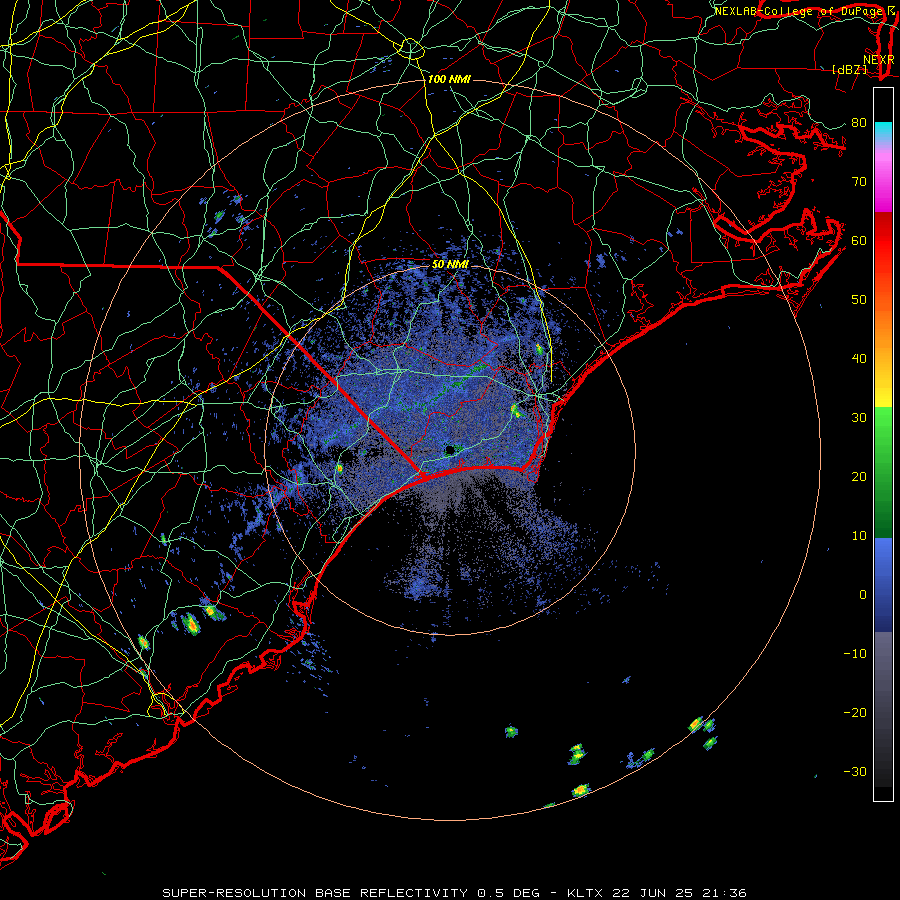Click the 70 value on the color scale
The height and width of the screenshot is (900, 900).
[x=859, y=182]
